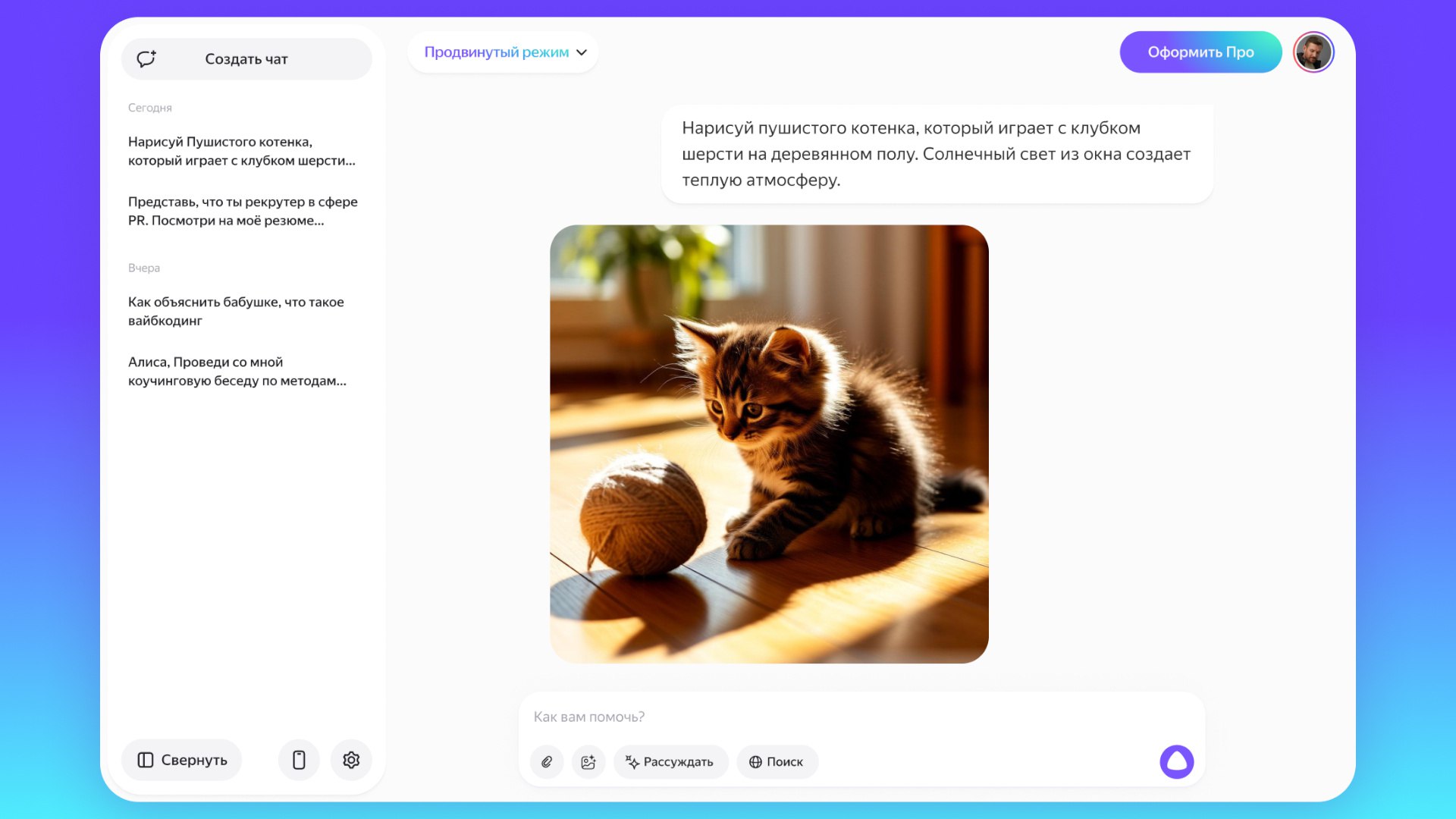This screenshot has height=819, width=1456.
Task: Open settings via the gear icon
Action: tap(351, 760)
